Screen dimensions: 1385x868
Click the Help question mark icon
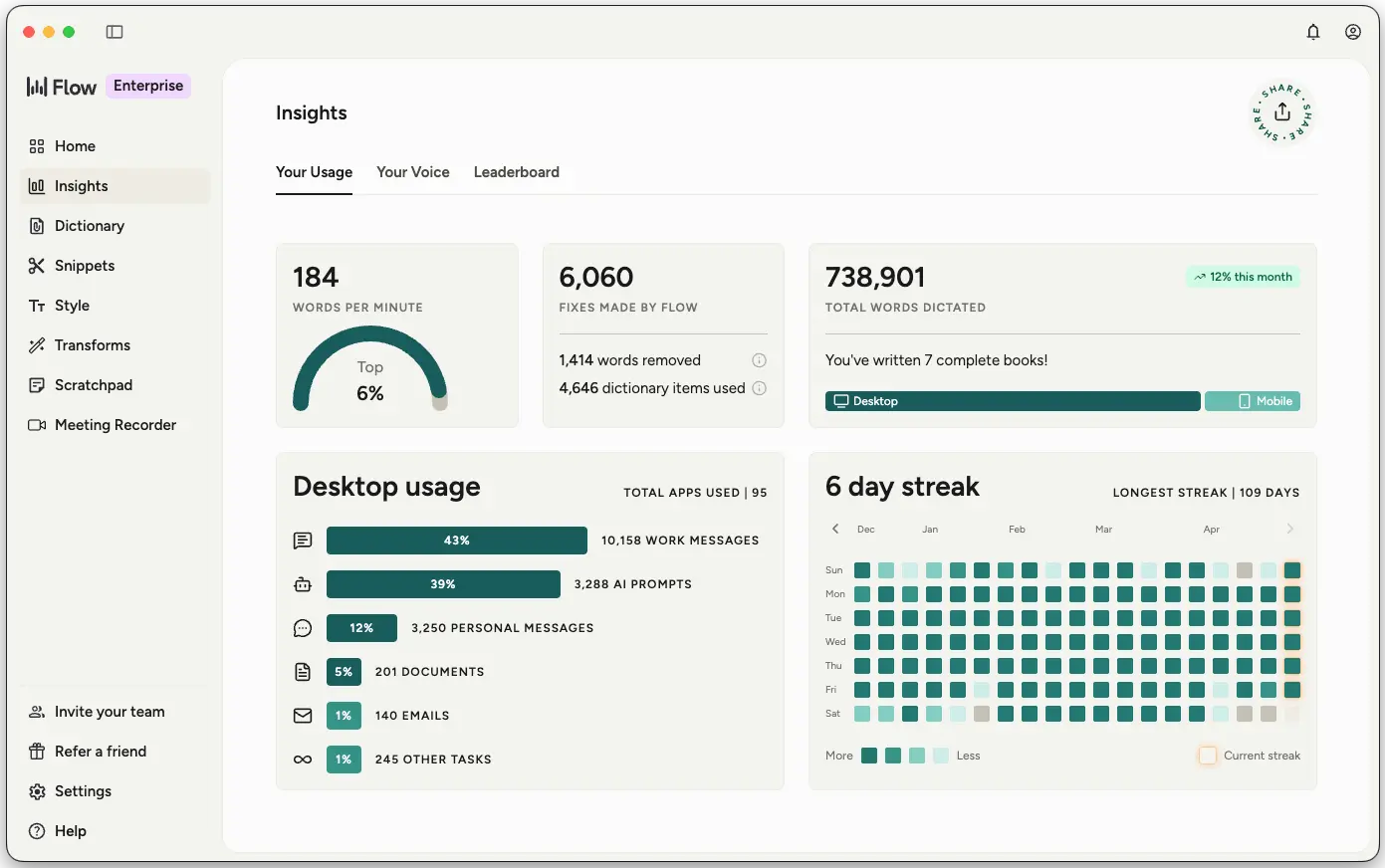(x=37, y=831)
